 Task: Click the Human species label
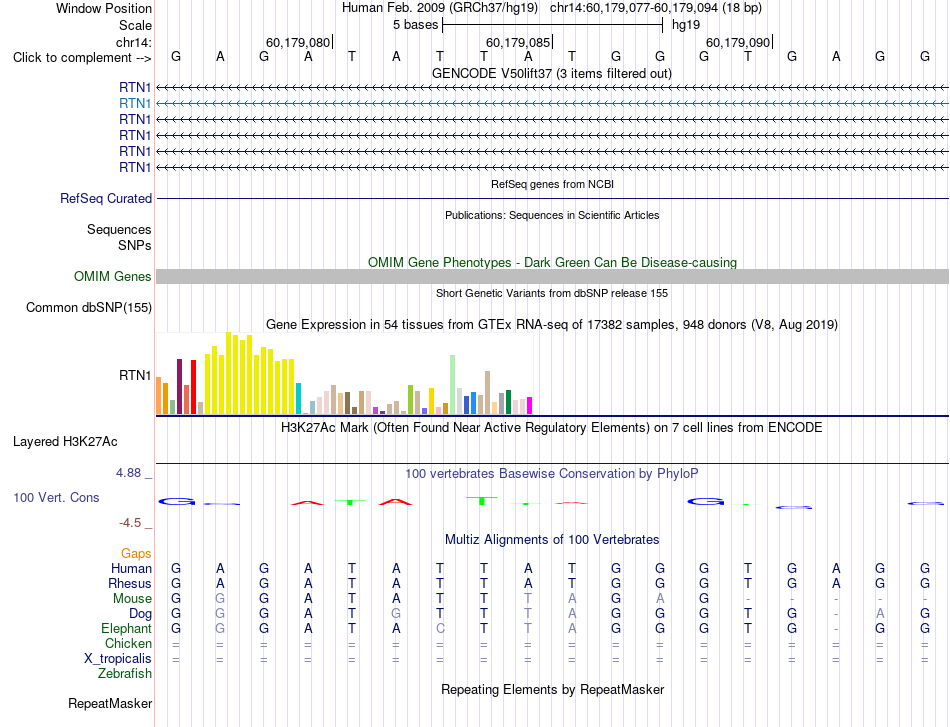pos(131,568)
